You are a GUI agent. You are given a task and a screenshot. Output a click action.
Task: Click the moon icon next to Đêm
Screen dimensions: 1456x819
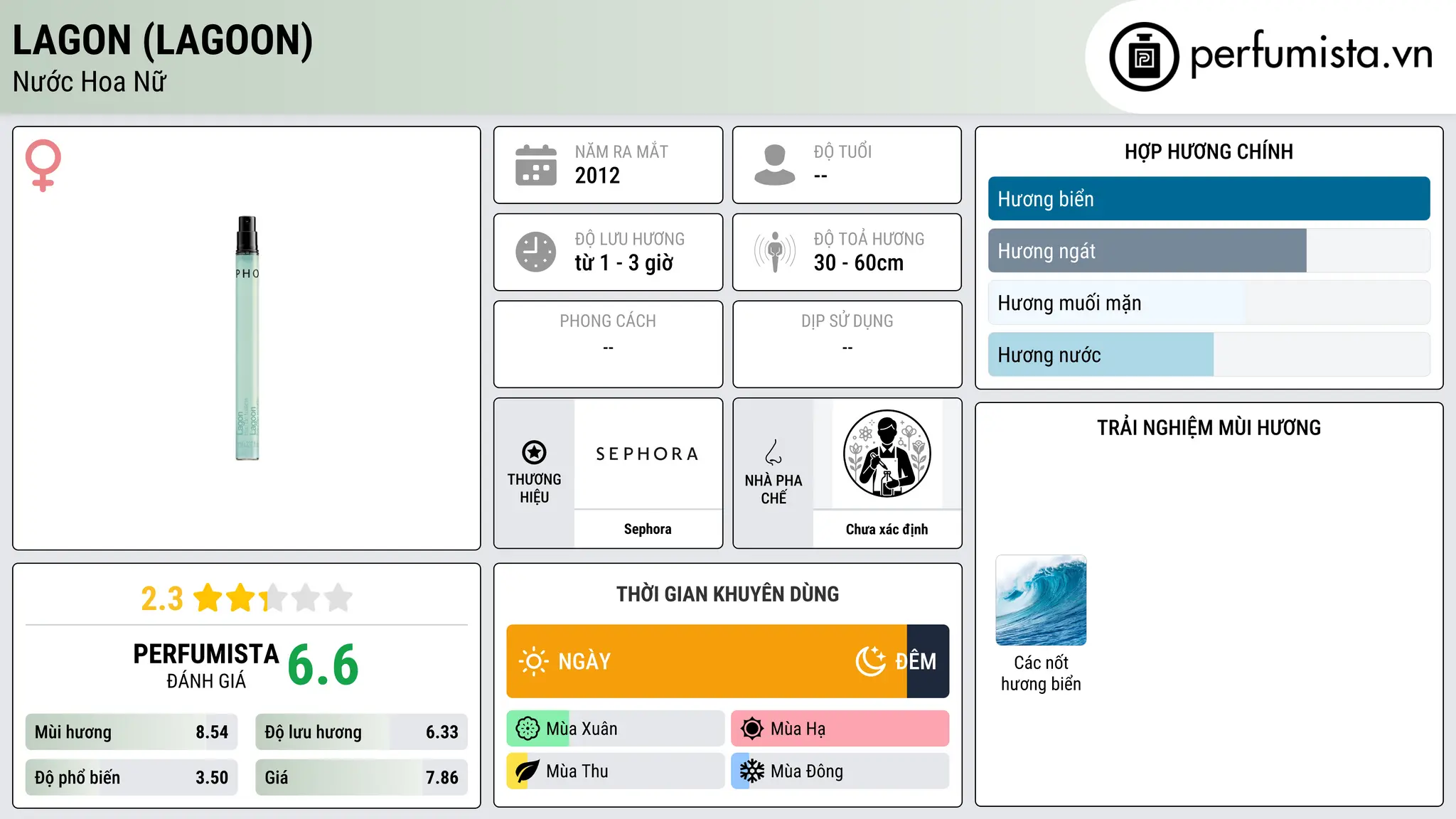[x=870, y=661]
